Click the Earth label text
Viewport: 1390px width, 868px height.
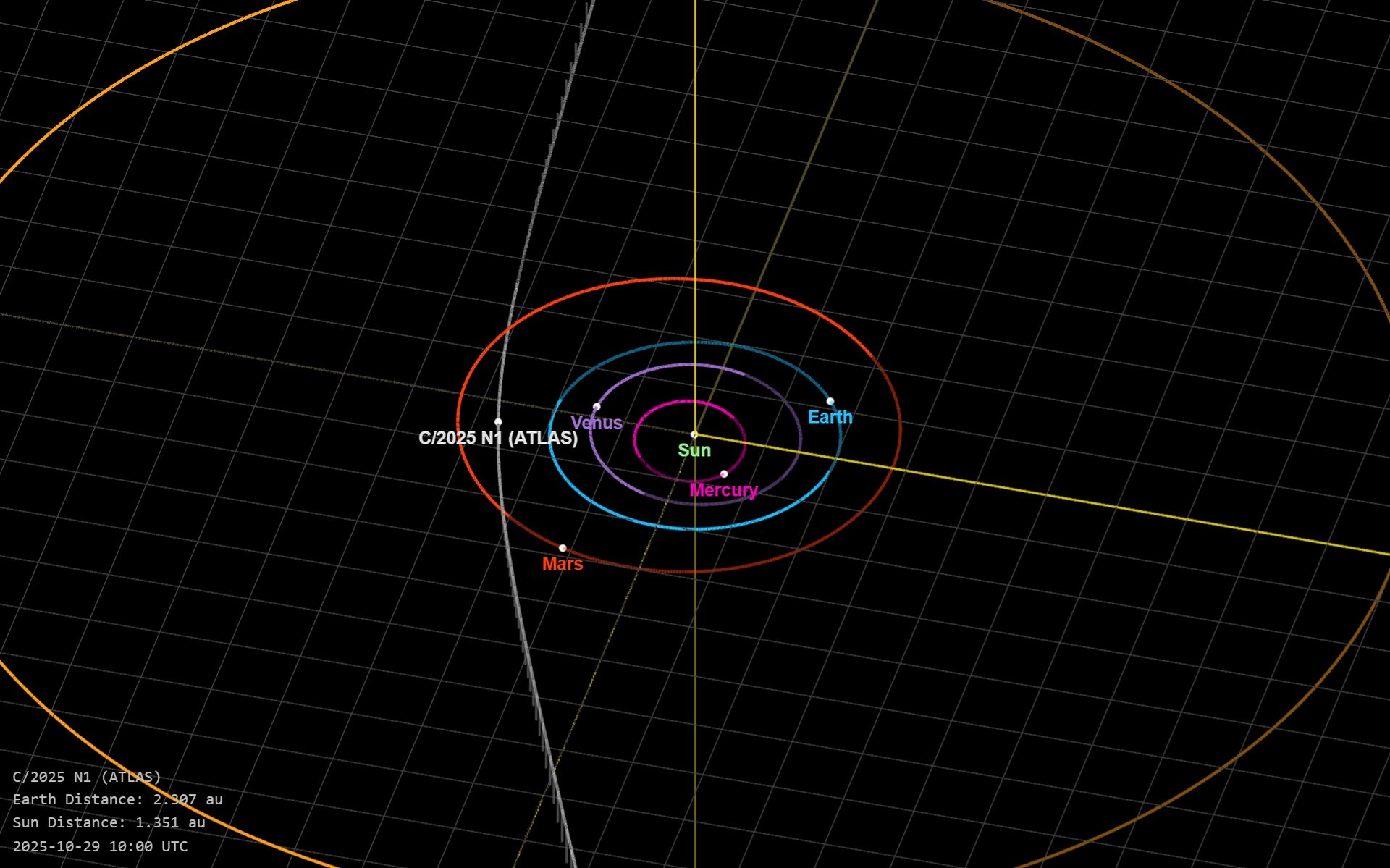click(830, 418)
